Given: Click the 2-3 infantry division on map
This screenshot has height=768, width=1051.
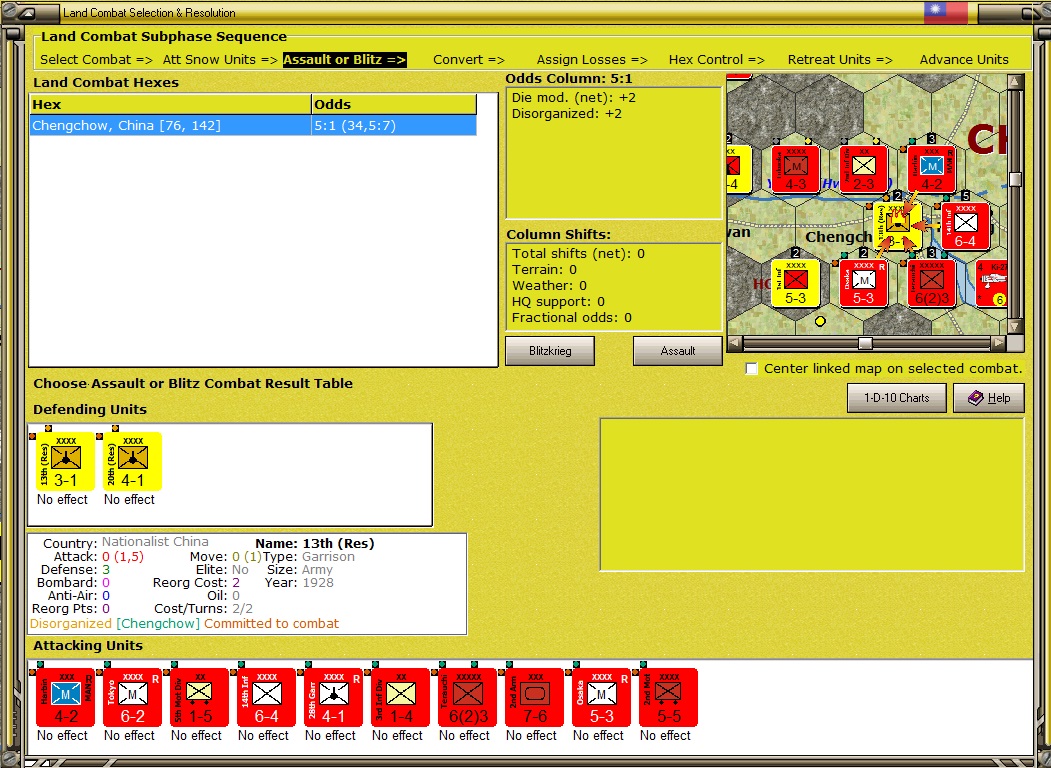Looking at the screenshot, I should pyautogui.click(x=863, y=170).
